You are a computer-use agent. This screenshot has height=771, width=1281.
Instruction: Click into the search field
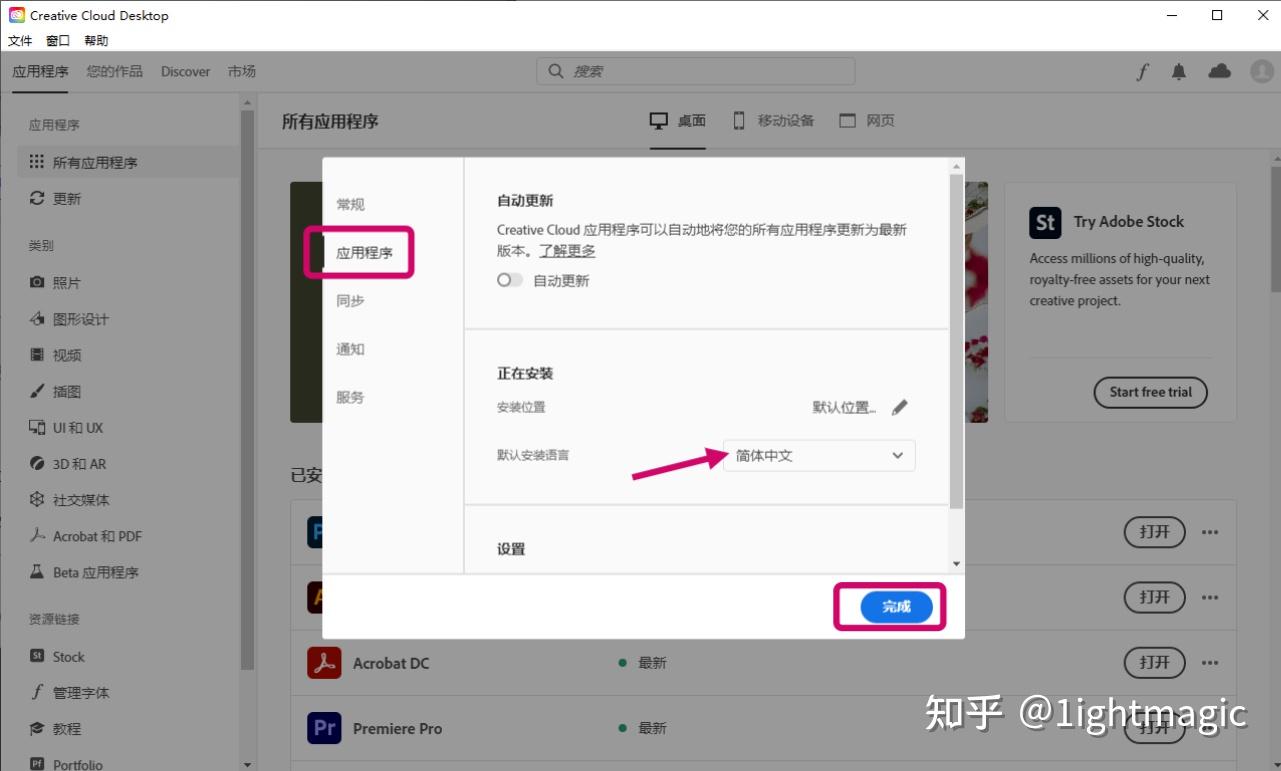(696, 71)
